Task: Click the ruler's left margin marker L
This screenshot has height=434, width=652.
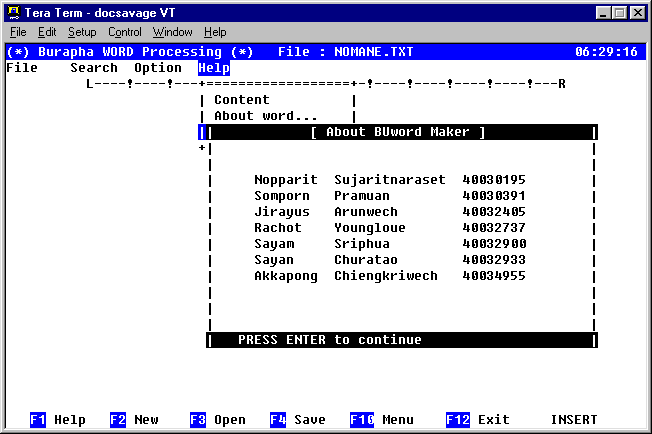Action: coord(89,84)
